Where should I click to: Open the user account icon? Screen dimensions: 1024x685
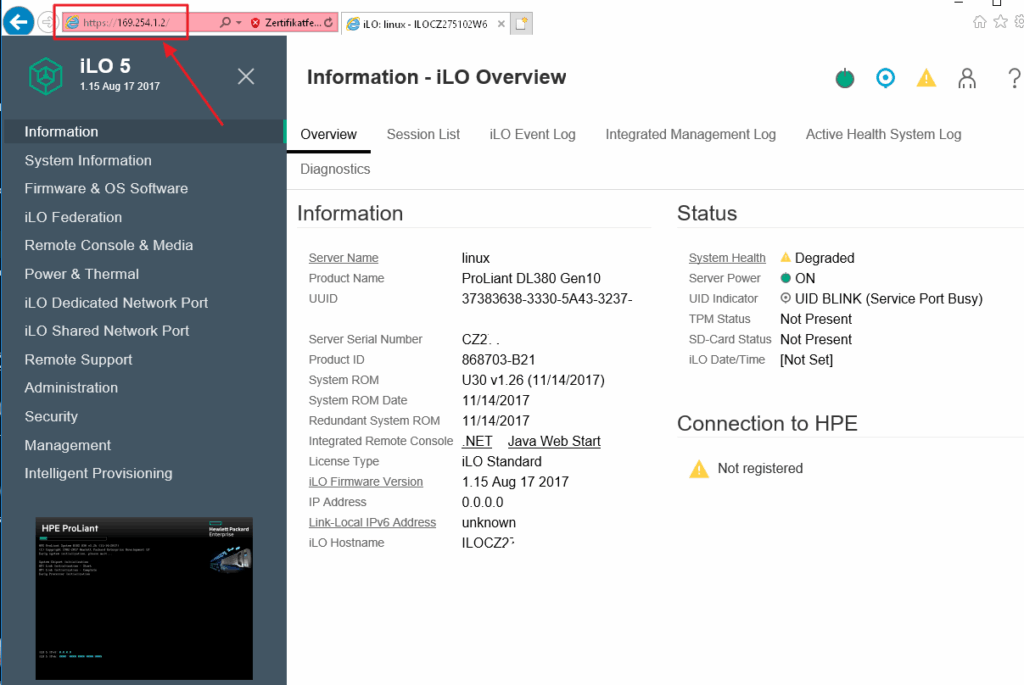click(967, 78)
